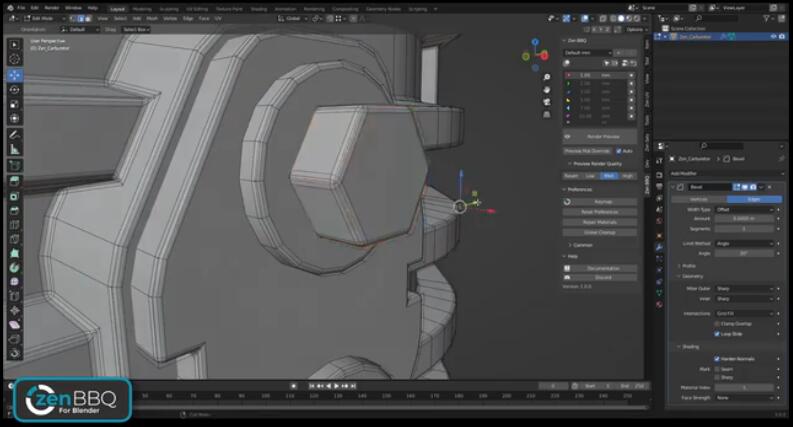Toggle the Loop Slide checkbox
The height and width of the screenshot is (427, 793).
pos(717,334)
